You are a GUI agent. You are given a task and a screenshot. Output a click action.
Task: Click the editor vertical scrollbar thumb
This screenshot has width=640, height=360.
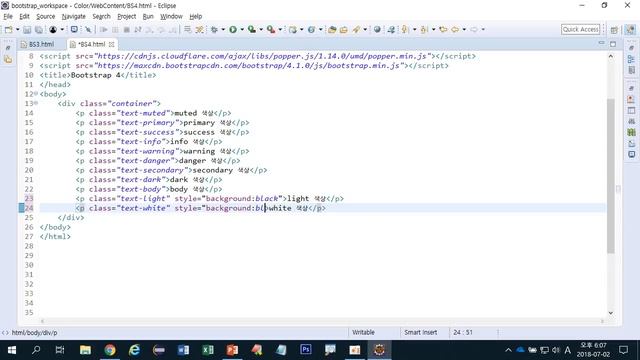(611, 176)
